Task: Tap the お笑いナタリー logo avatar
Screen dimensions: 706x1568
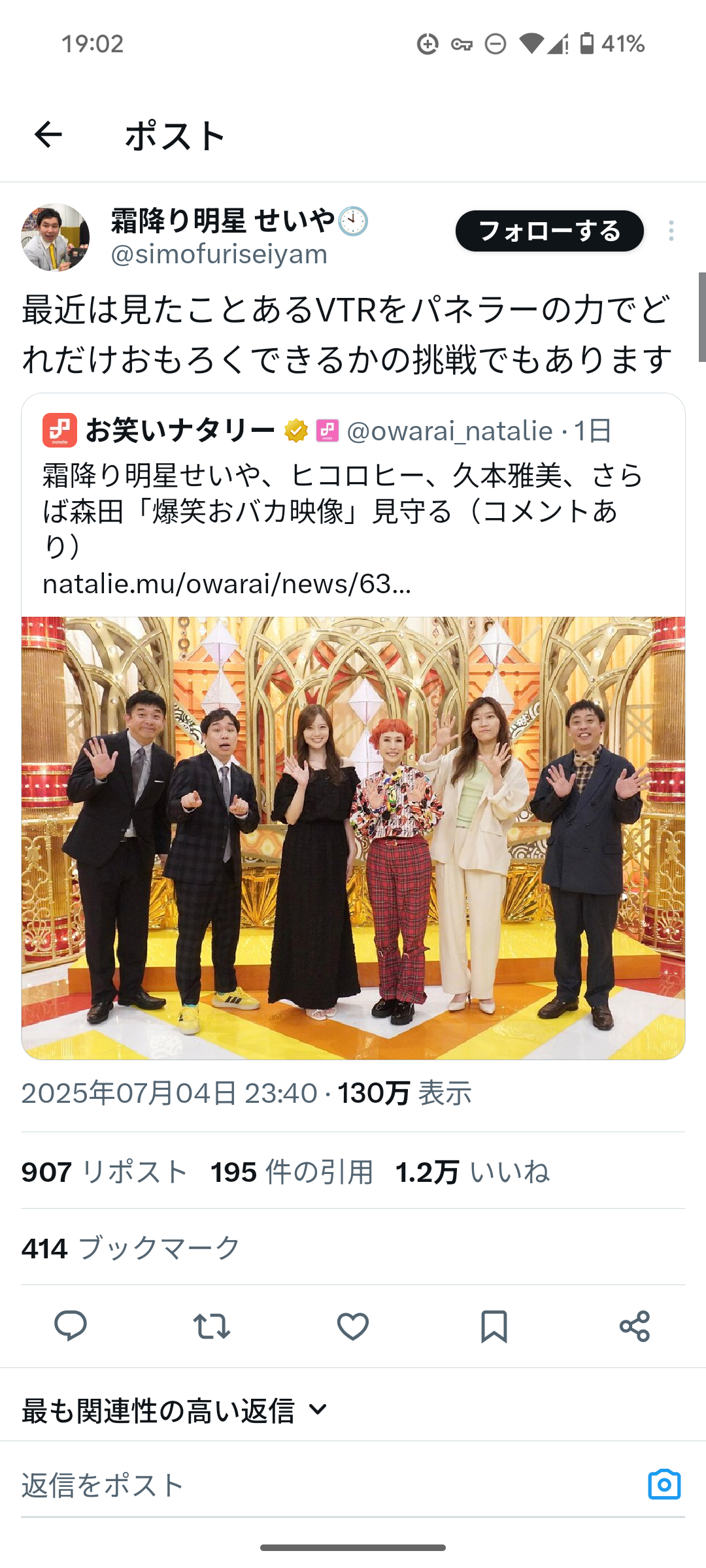Action: [59, 430]
